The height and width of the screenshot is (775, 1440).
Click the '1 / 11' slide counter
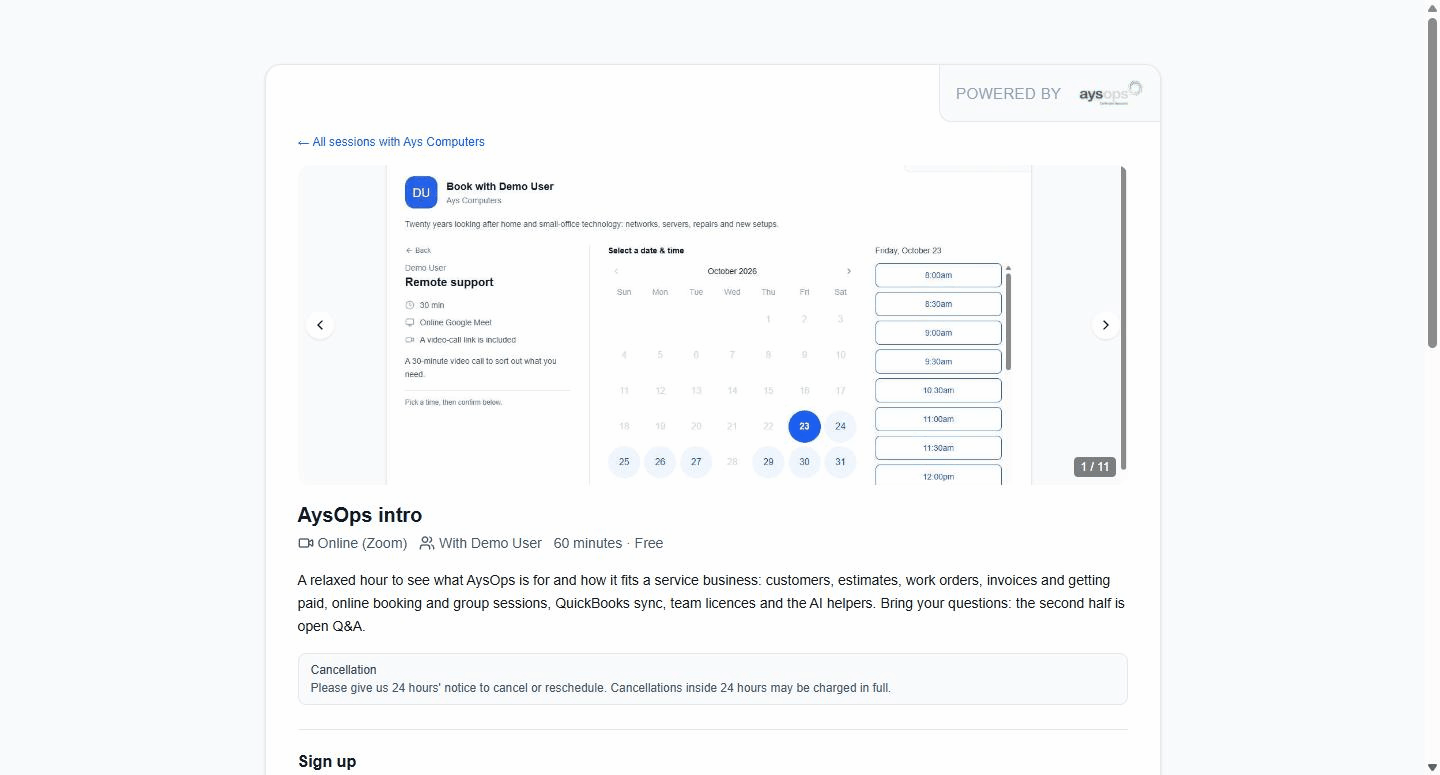click(1095, 467)
